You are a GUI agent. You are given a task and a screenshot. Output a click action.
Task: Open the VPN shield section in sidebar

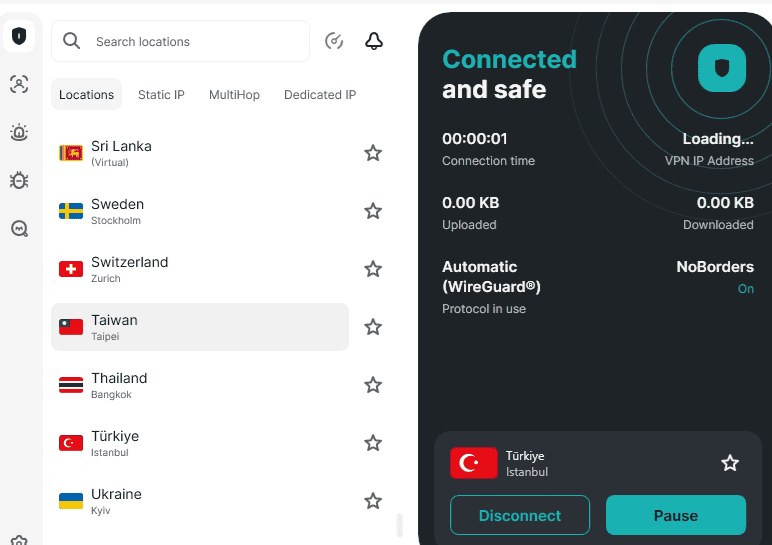[x=18, y=37]
